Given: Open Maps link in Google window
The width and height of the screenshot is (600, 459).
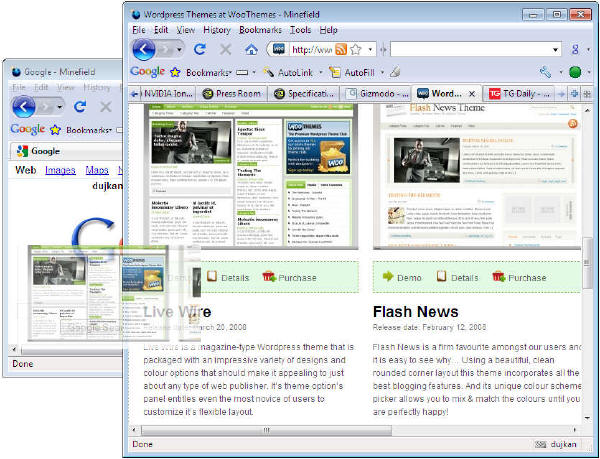Looking at the screenshot, I should 97,170.
